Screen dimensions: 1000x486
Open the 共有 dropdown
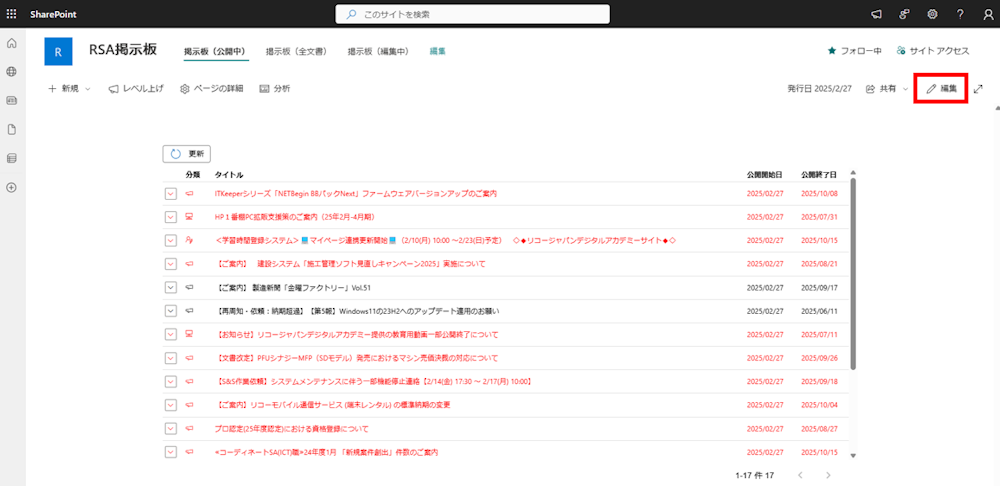tap(886, 89)
